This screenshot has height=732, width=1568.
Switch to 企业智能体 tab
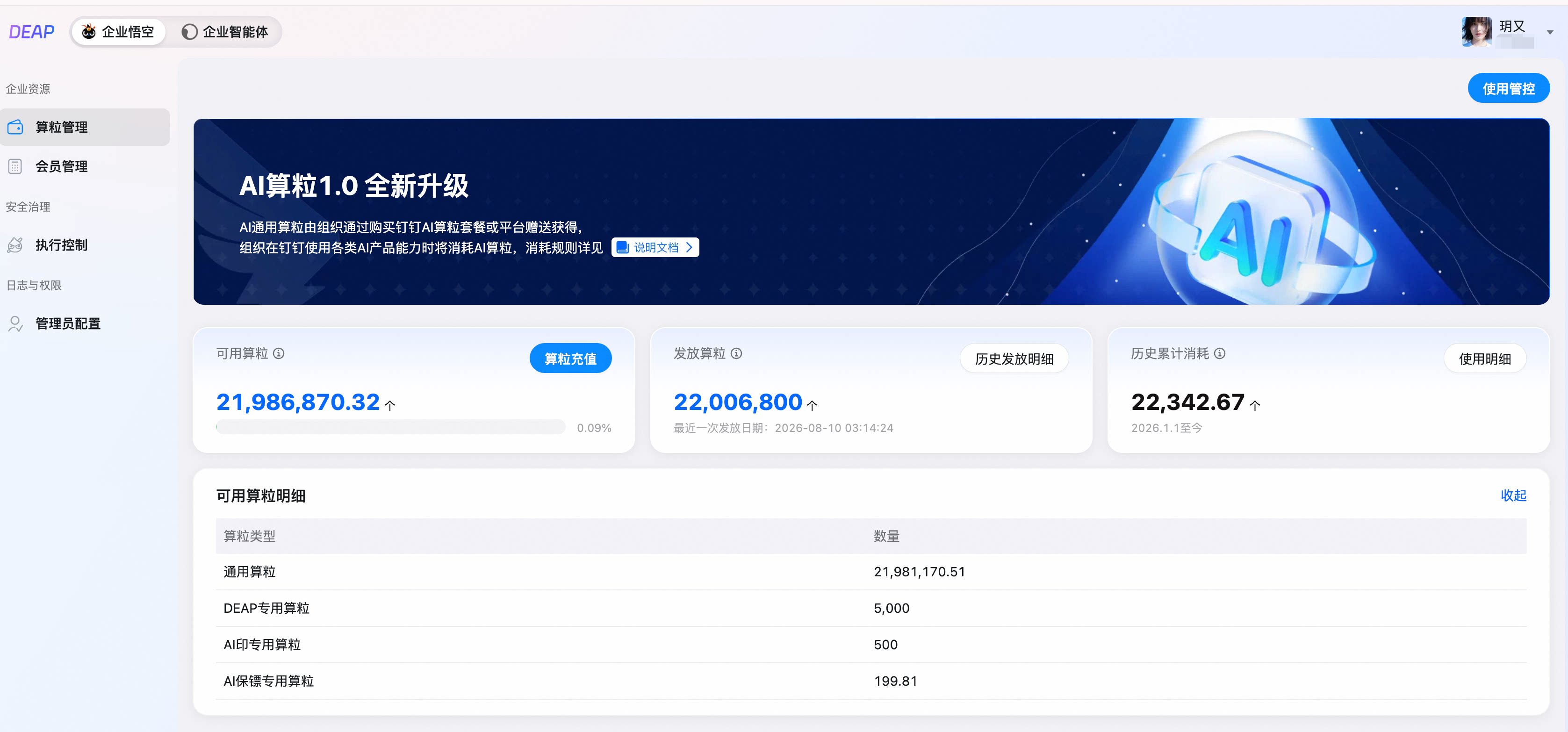(x=224, y=32)
